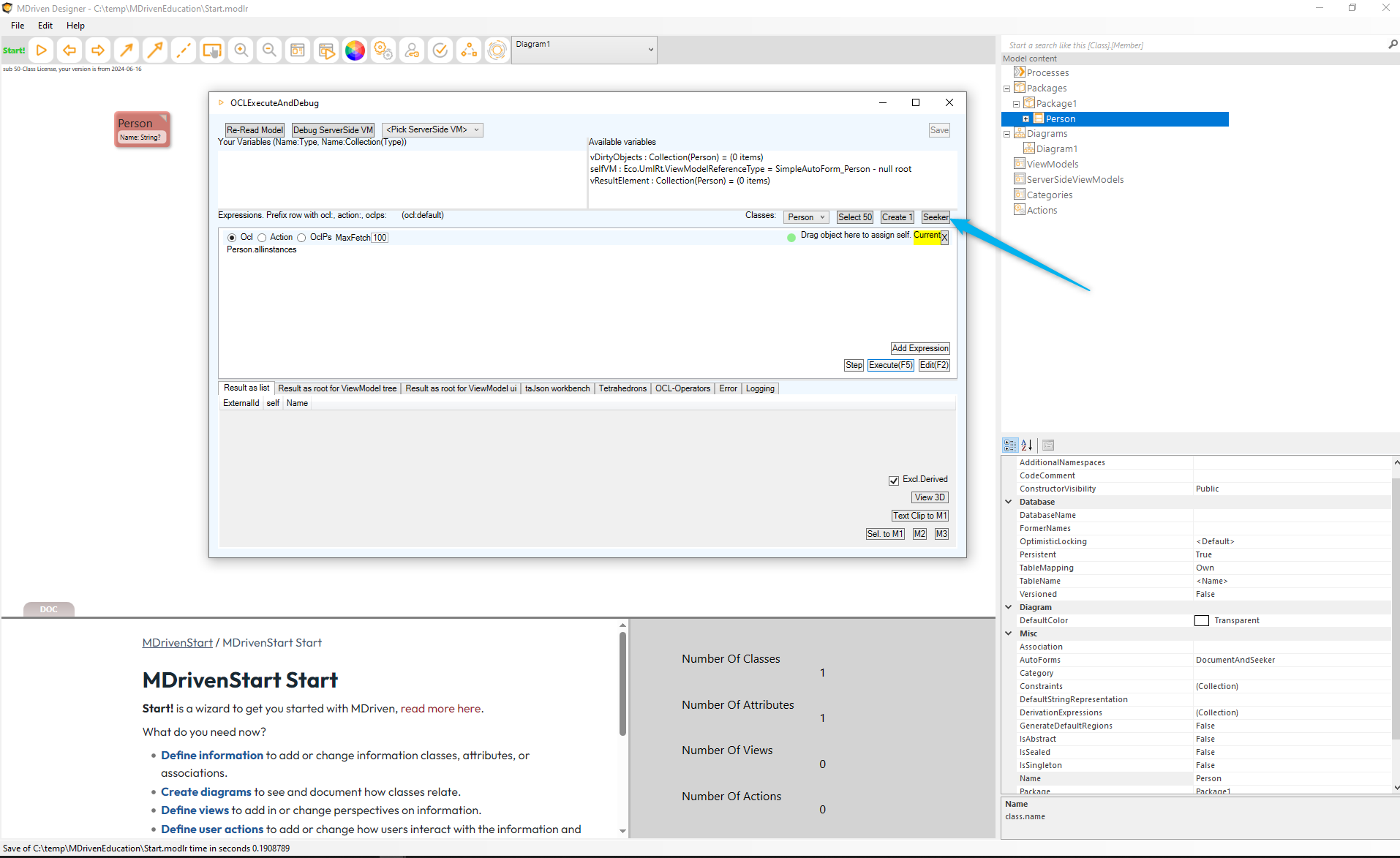
Task: Open the Classes Person dropdown
Action: [806, 217]
